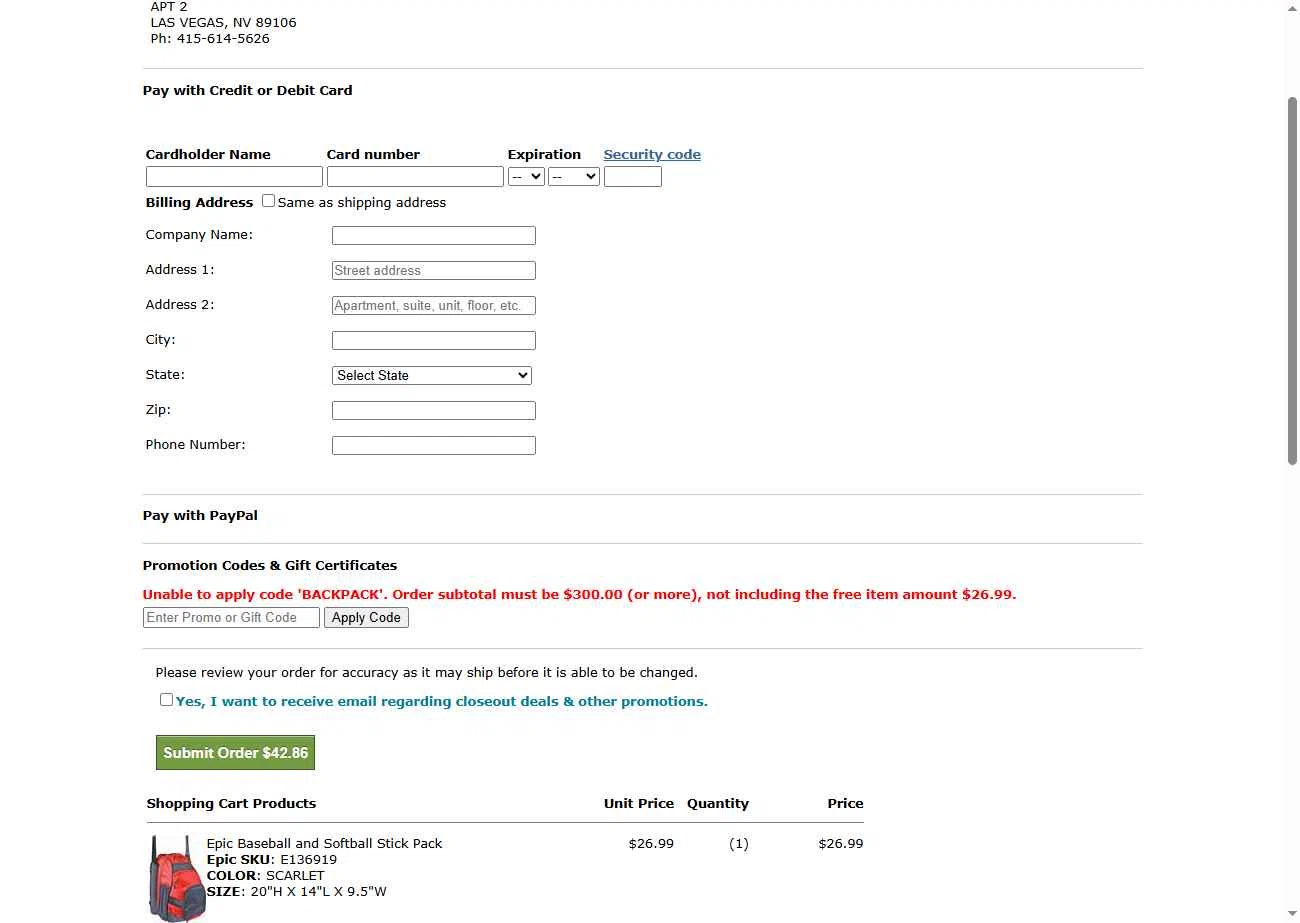Viewport: 1300px width, 923px height.
Task: Open the expiration year dropdown
Action: (573, 177)
